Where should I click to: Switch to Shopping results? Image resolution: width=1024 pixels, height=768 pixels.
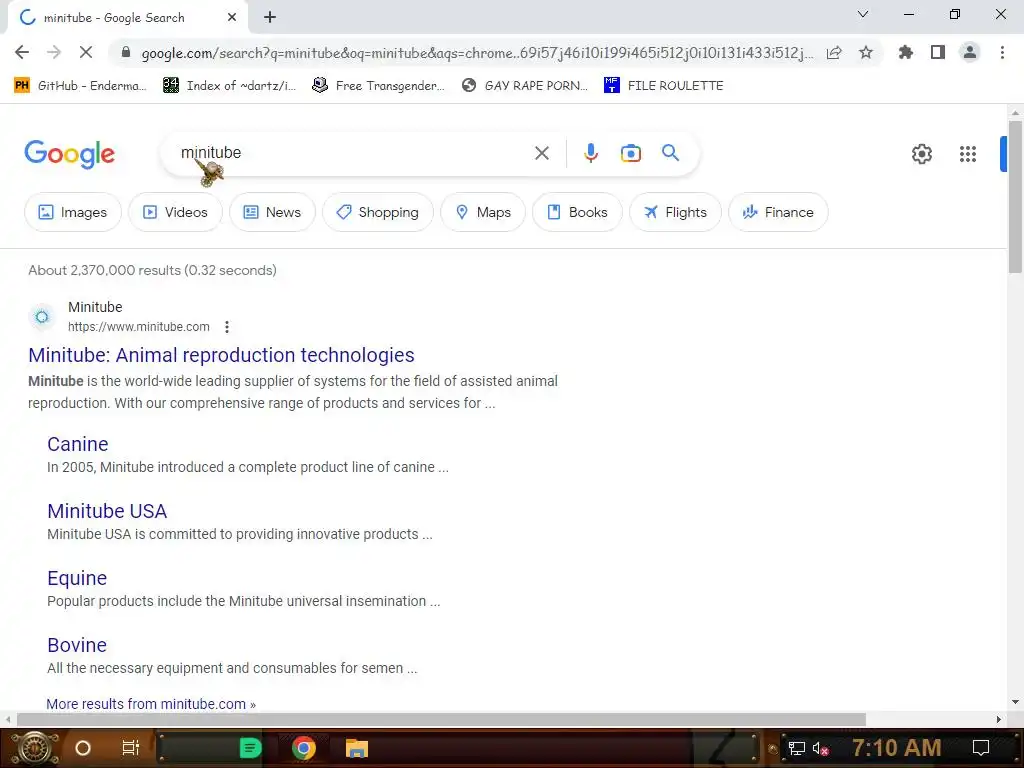click(377, 212)
